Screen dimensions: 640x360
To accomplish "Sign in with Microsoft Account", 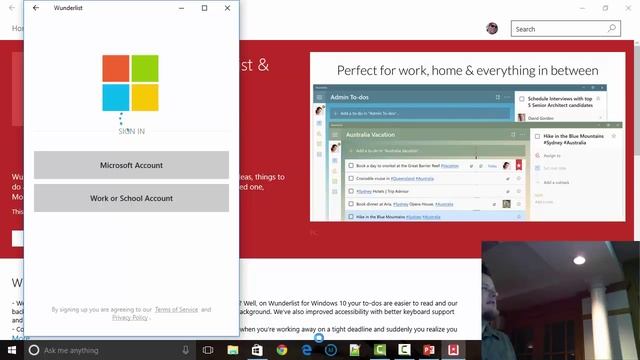I will pos(131,165).
